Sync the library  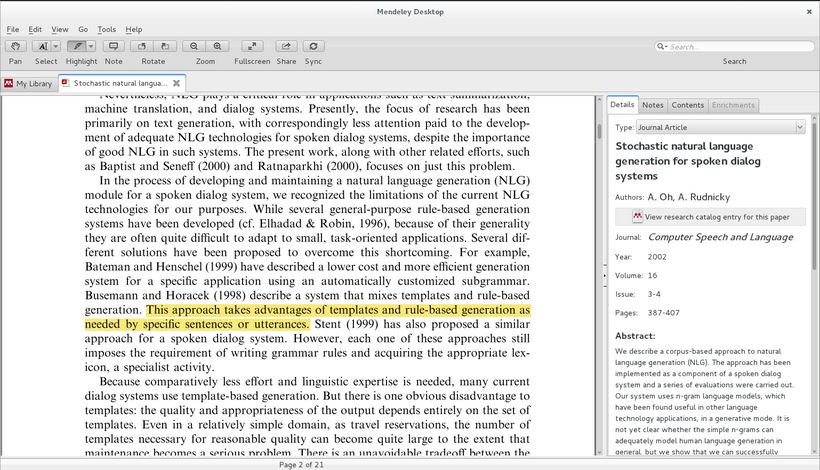point(313,46)
